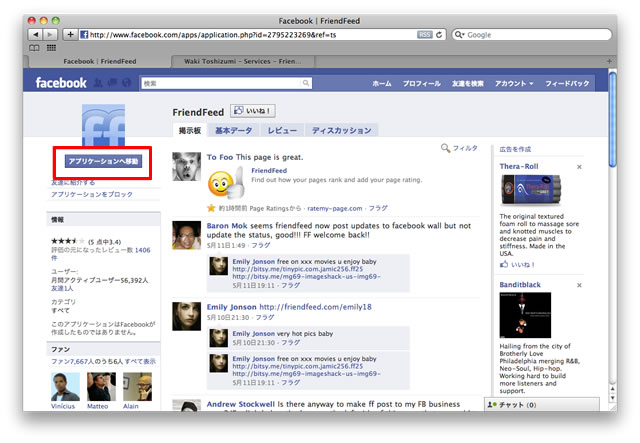
Task: Open http://friendfeed.com/emily18 link
Action: click(315, 307)
